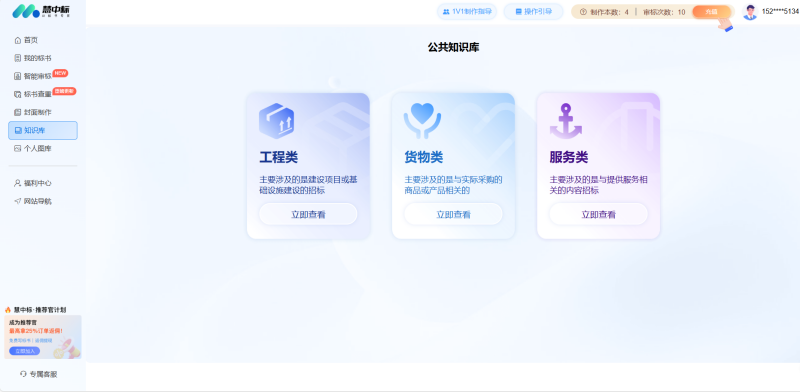
Task: Click the megaphone illustration in promo banner
Action: (67, 349)
